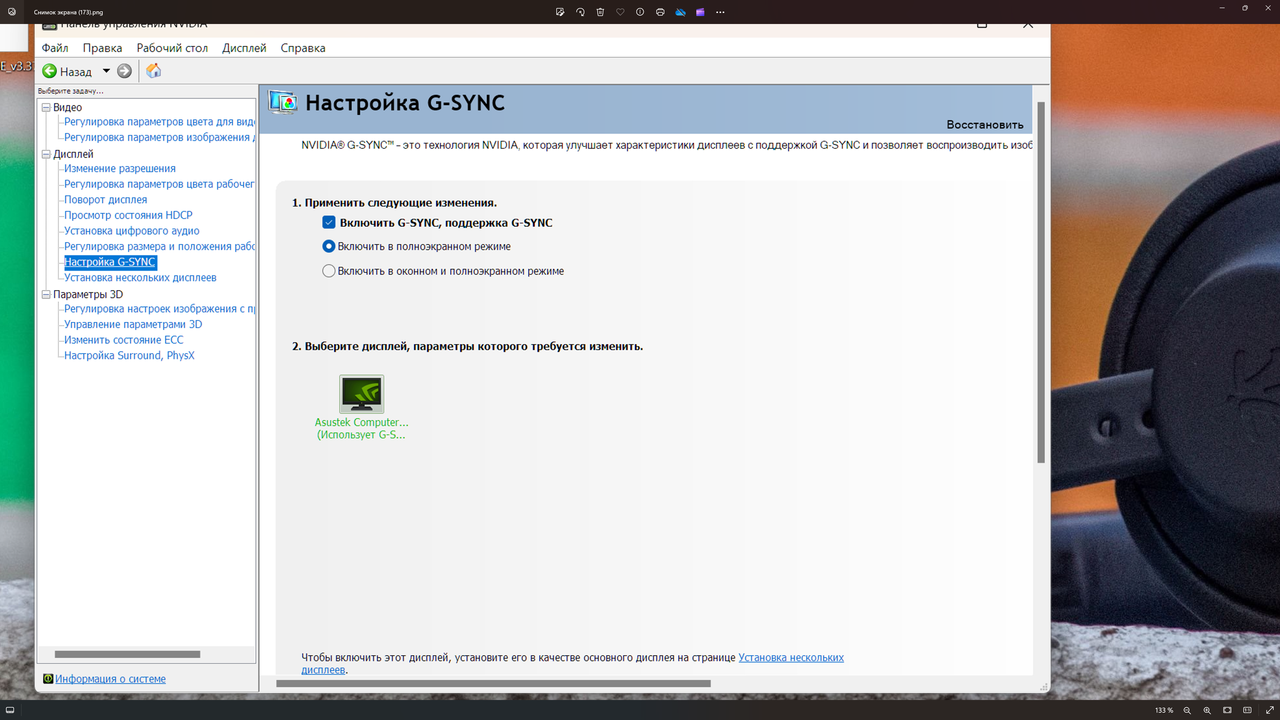Select Включить в оконном и полноэкранном режиме
This screenshot has width=1280, height=720.
329,271
